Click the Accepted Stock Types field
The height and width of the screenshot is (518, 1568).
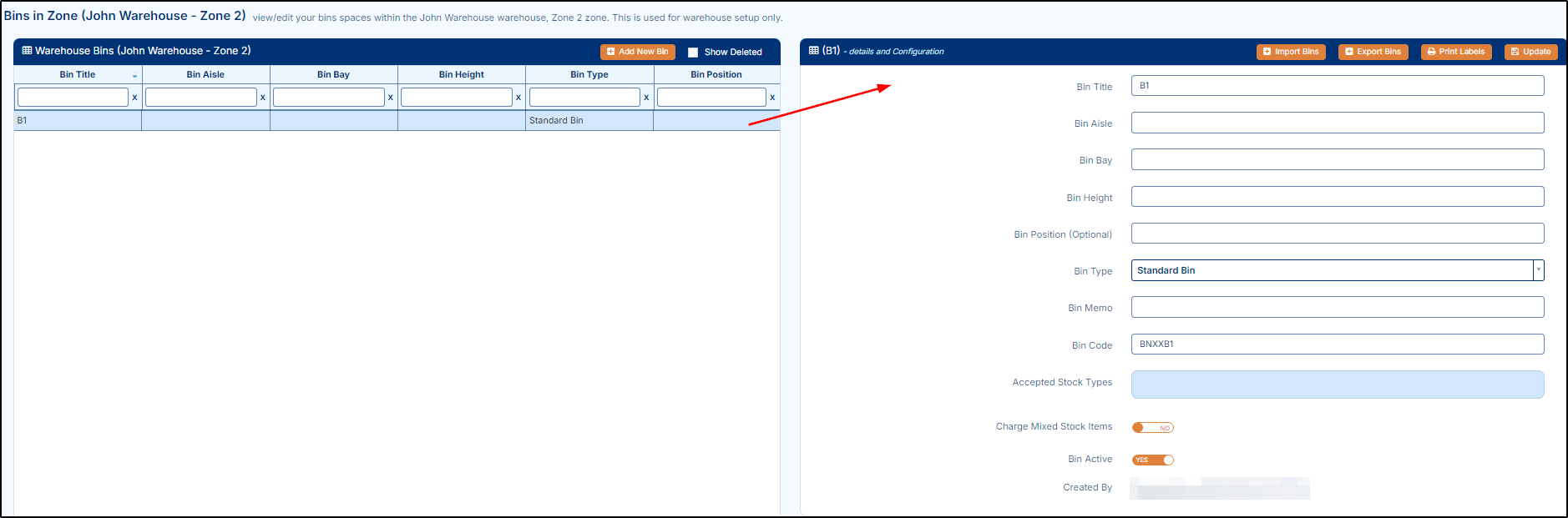[1337, 385]
